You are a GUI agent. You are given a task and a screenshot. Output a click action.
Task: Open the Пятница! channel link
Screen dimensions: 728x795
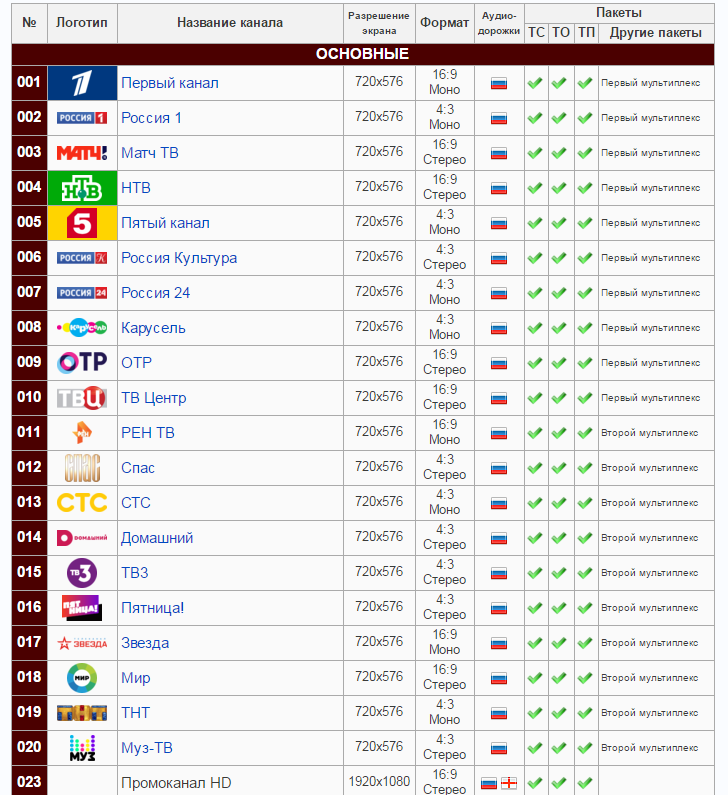[x=153, y=608]
